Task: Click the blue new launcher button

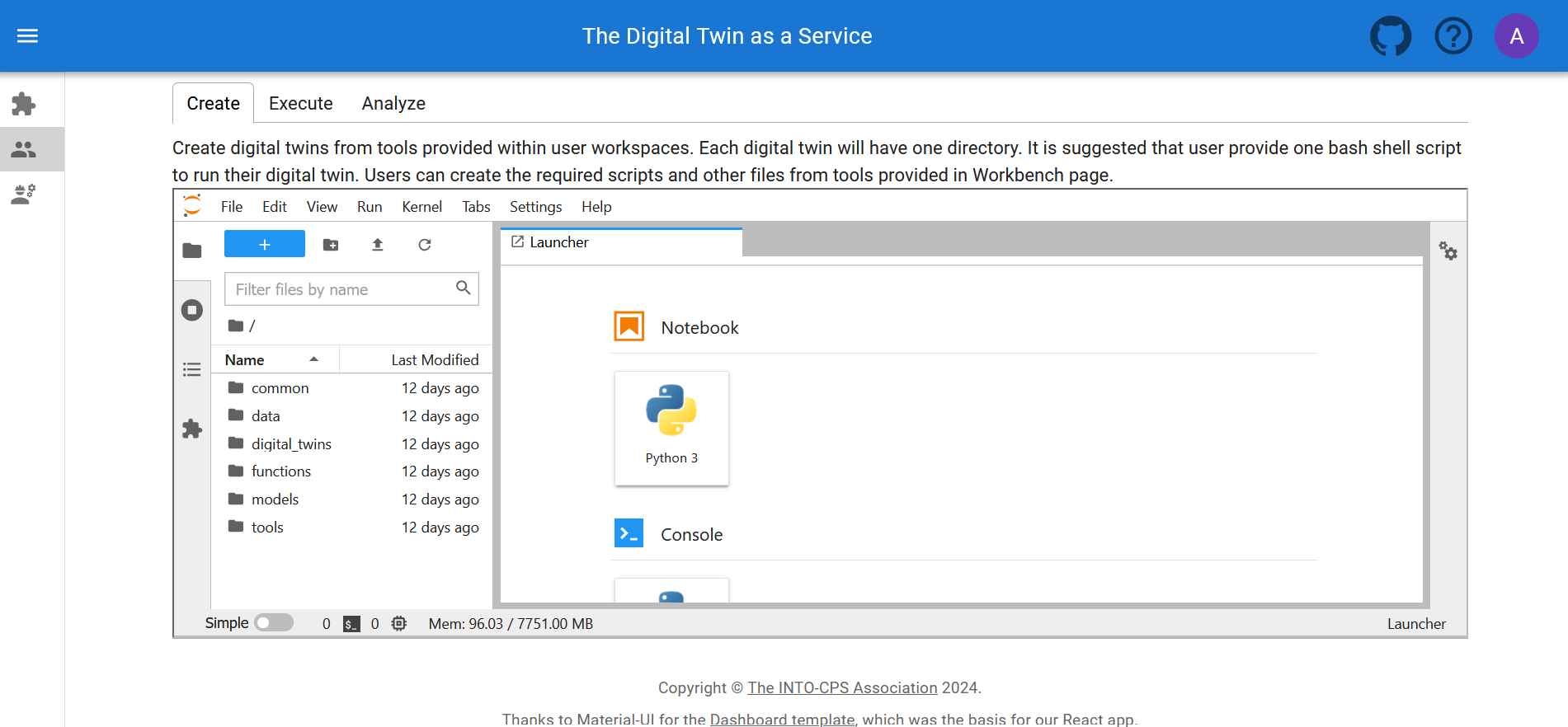Action: click(265, 244)
